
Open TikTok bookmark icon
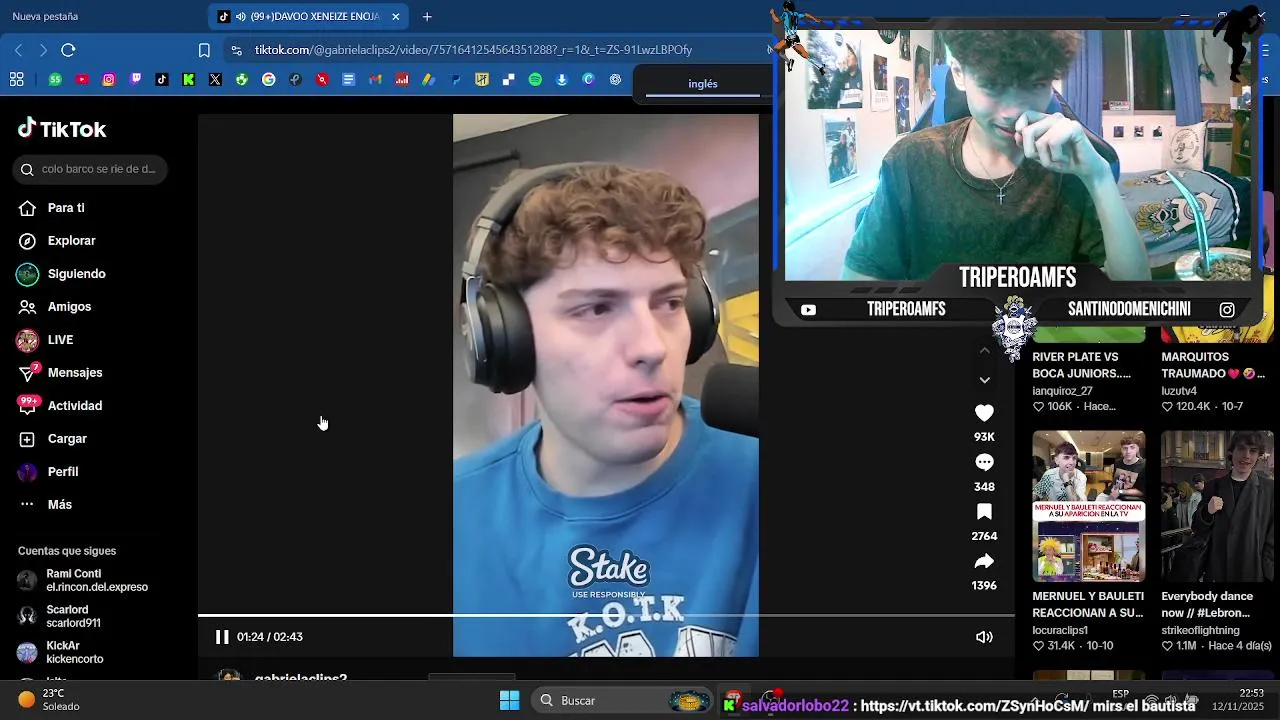point(162,80)
